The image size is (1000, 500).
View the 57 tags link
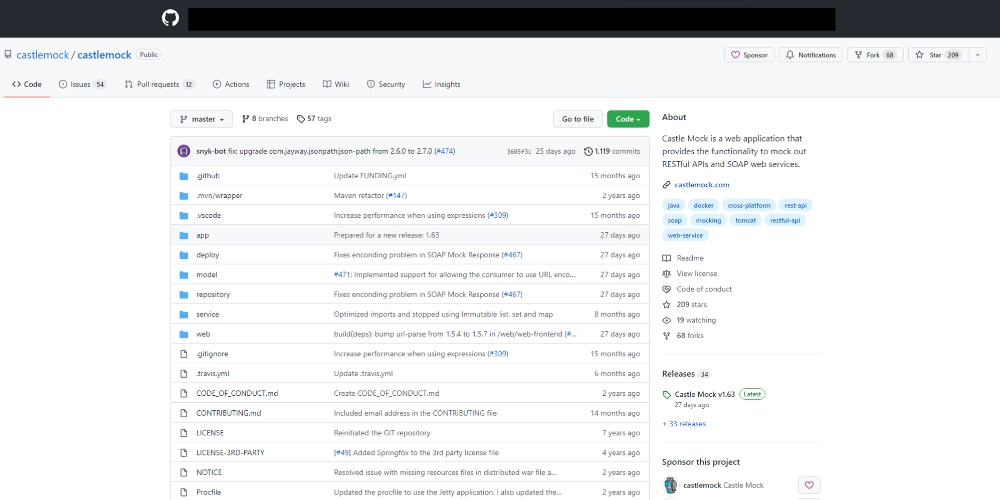(314, 119)
